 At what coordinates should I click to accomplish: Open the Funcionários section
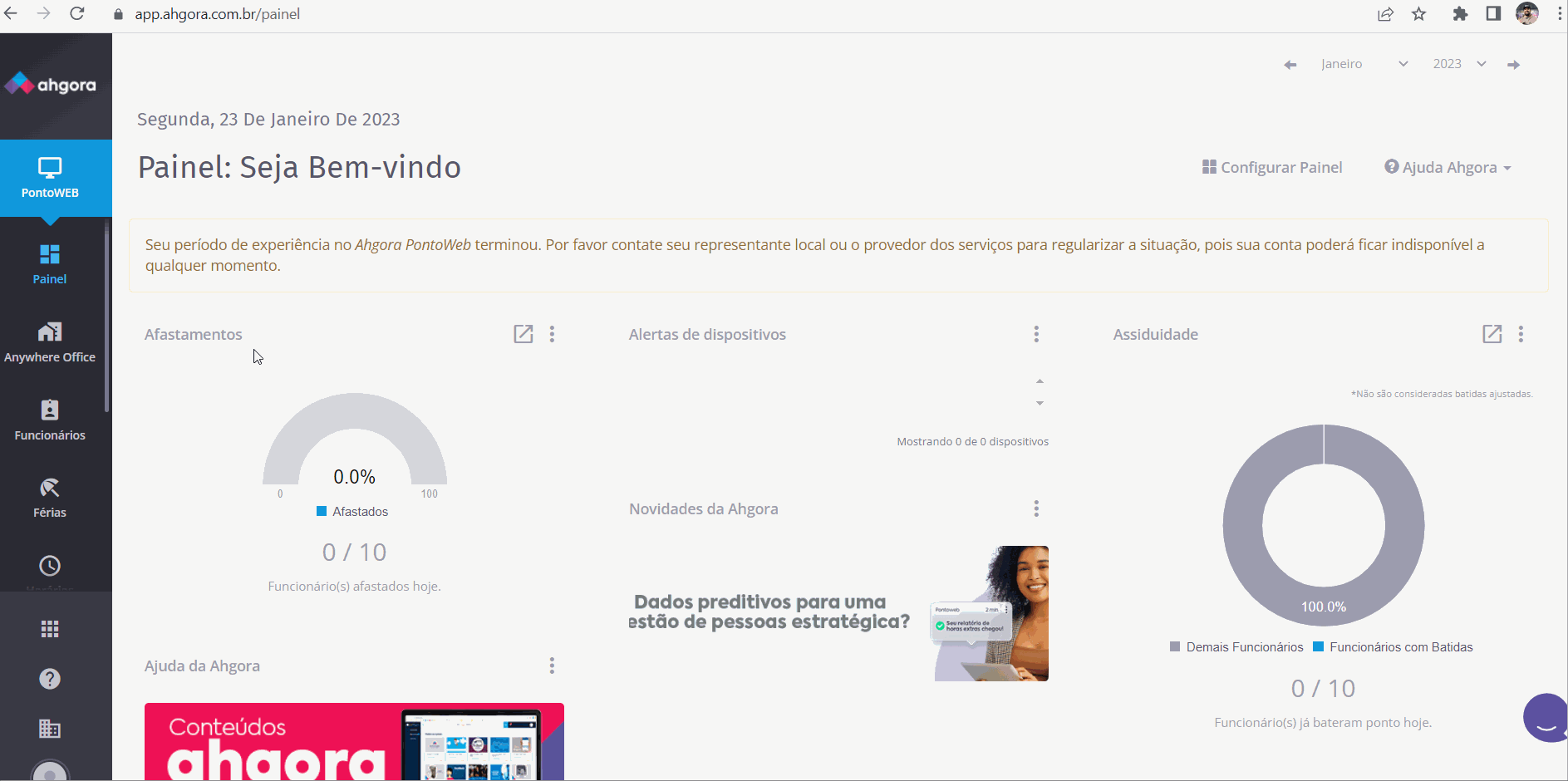(x=49, y=418)
